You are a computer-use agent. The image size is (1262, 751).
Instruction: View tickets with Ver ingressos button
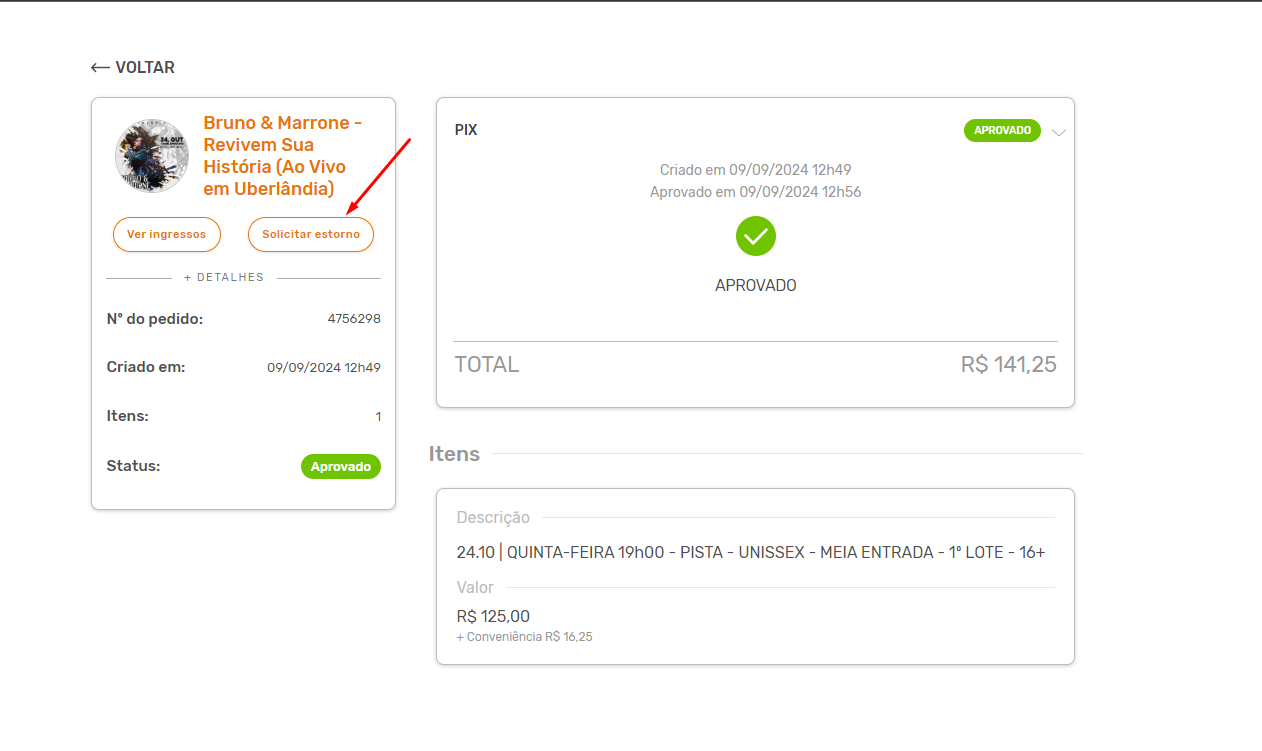[166, 234]
